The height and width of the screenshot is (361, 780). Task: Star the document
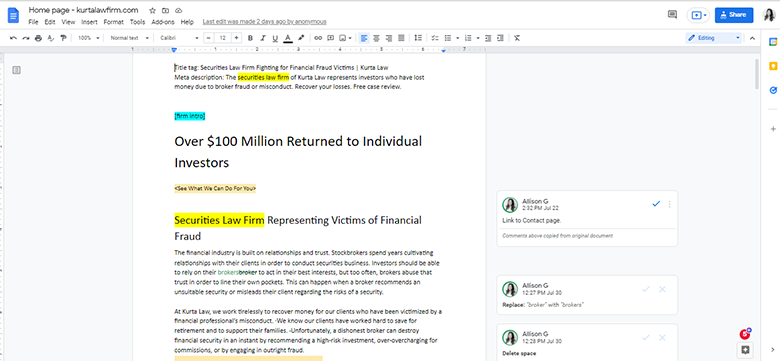[x=152, y=10]
